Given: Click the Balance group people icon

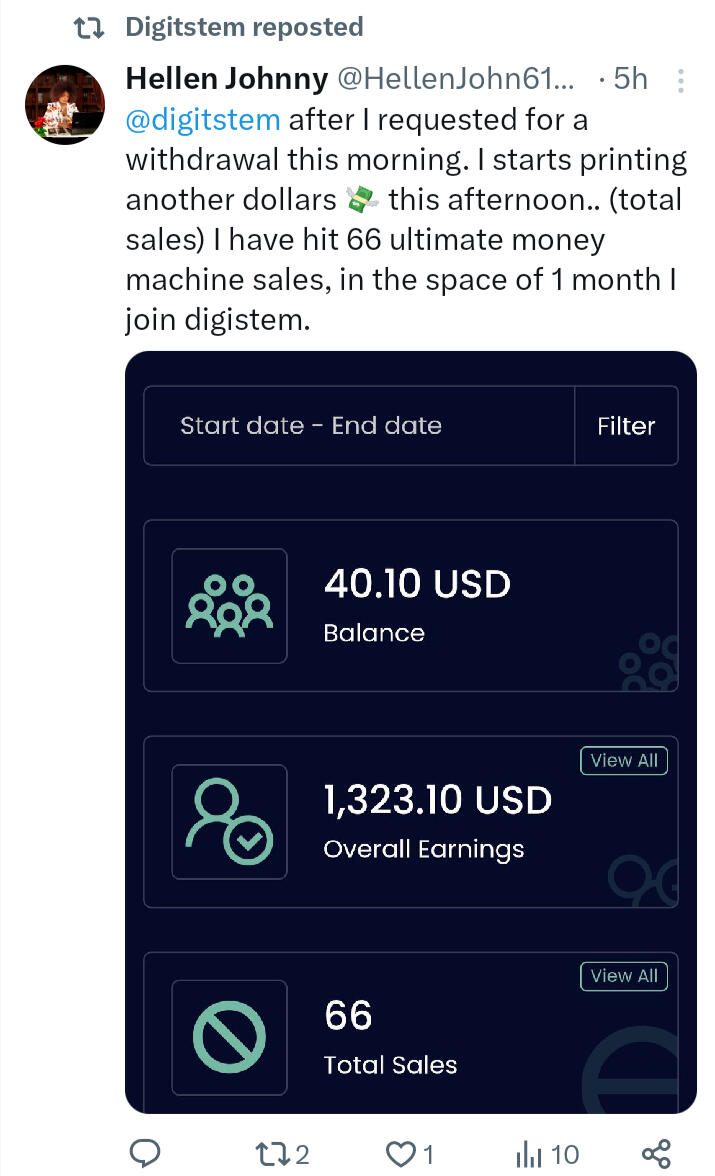Looking at the screenshot, I should pyautogui.click(x=229, y=606).
